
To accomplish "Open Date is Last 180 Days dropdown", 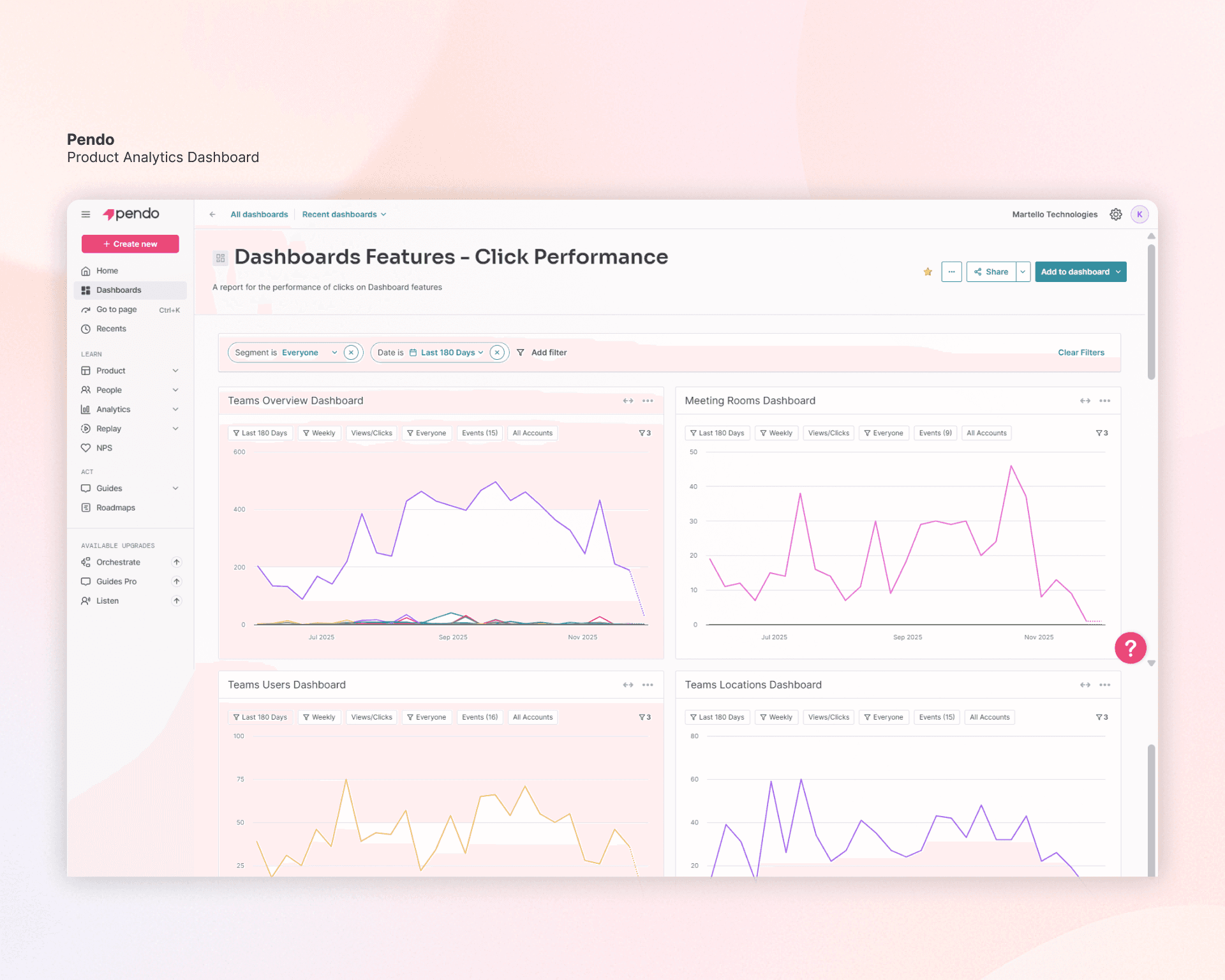I will click(431, 352).
